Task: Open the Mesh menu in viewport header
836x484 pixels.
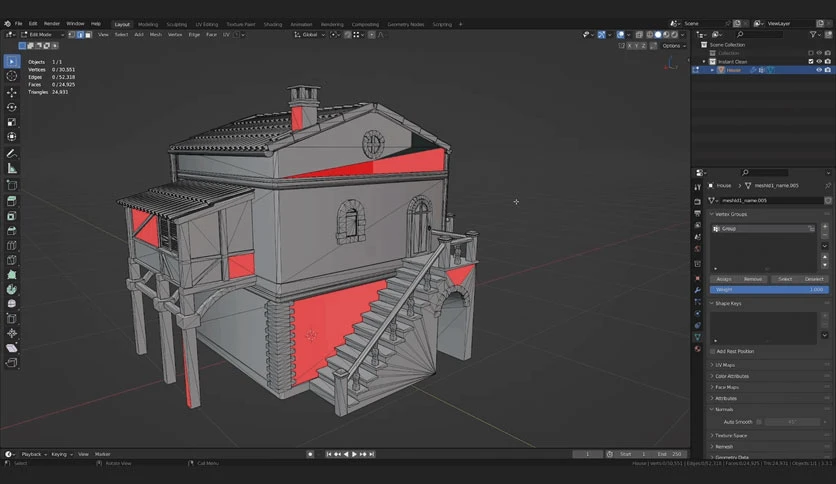Action: [156, 35]
